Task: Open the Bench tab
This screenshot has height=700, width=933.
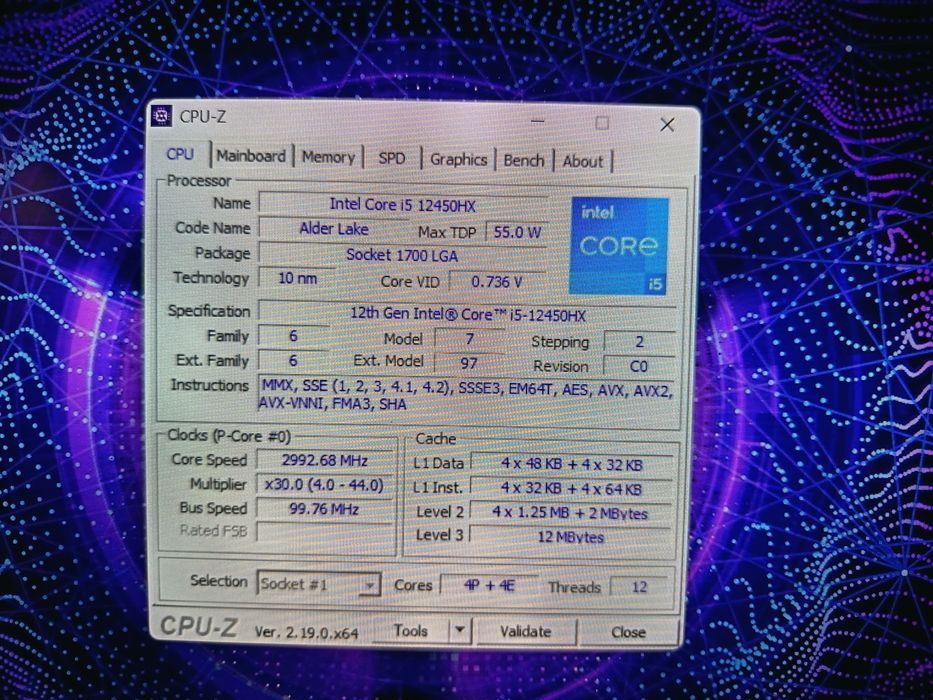Action: (524, 161)
